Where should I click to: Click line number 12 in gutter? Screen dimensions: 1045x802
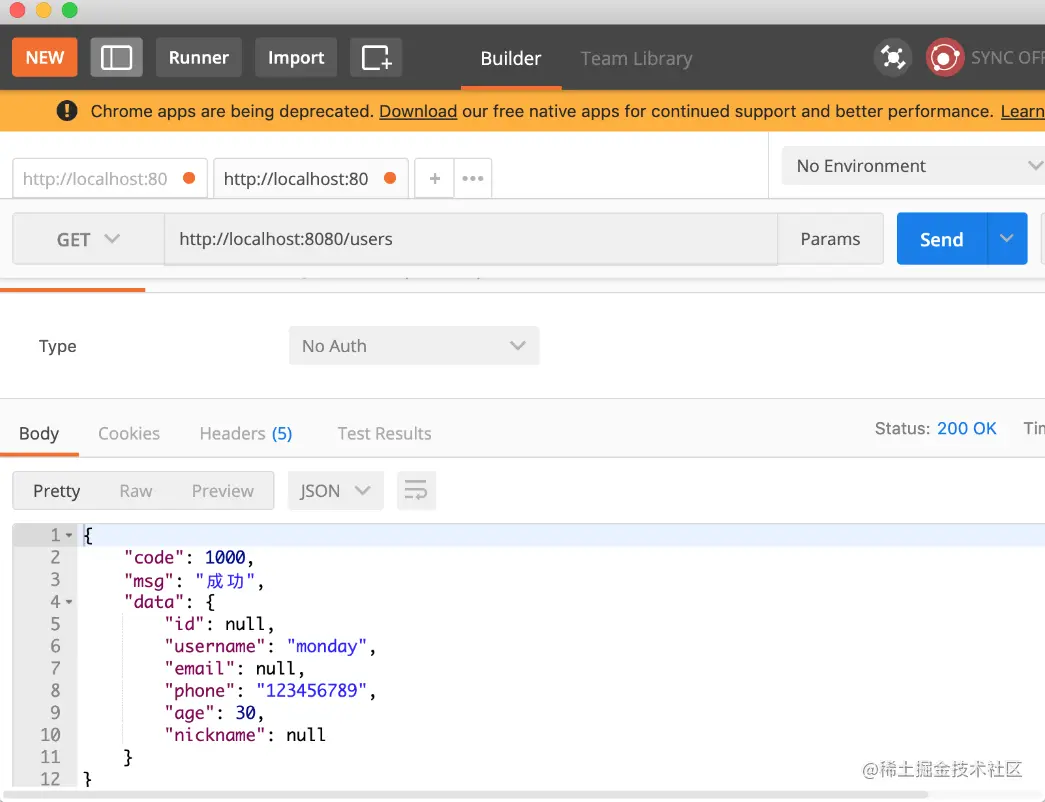50,779
